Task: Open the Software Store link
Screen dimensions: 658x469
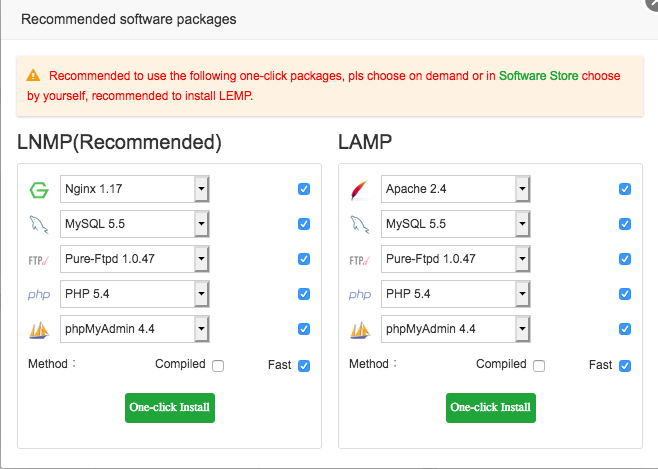Action: (x=538, y=76)
